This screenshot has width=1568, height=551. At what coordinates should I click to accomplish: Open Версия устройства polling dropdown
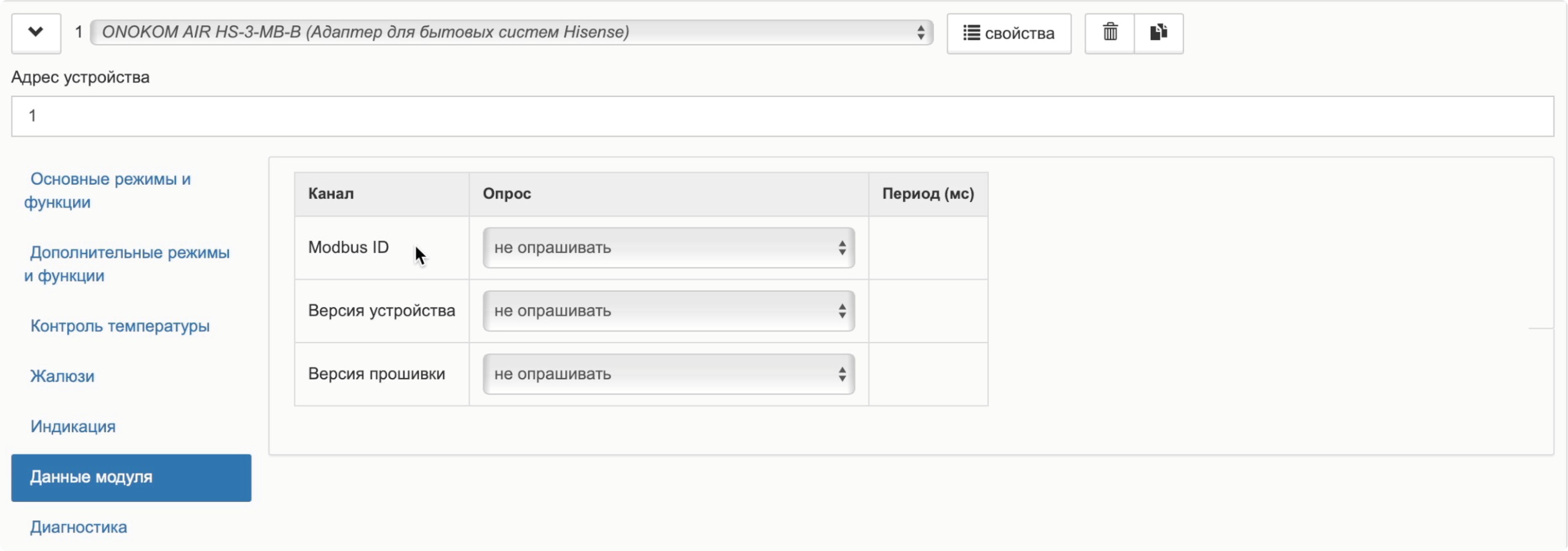pyautogui.click(x=668, y=311)
